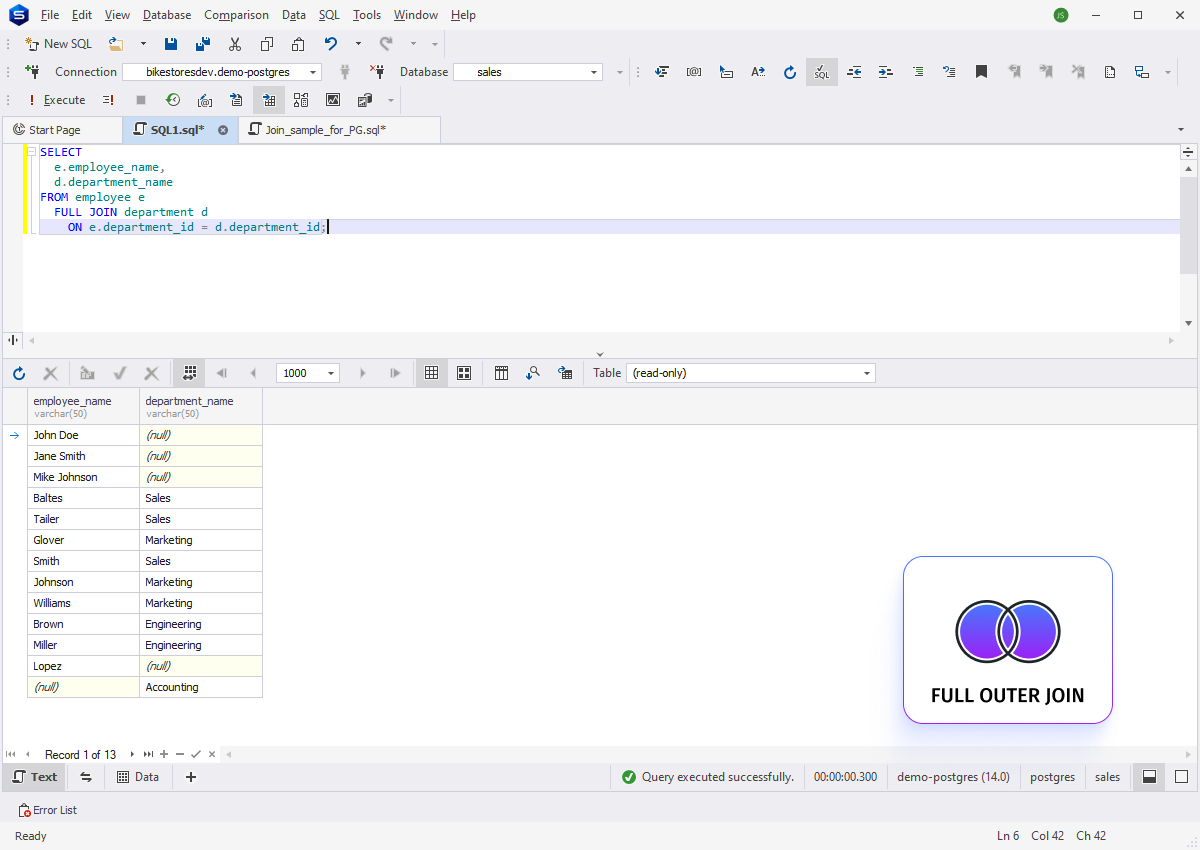Image resolution: width=1200 pixels, height=850 pixels.
Task: Click the Disconnect plug icon with red X
Action: coord(377,72)
